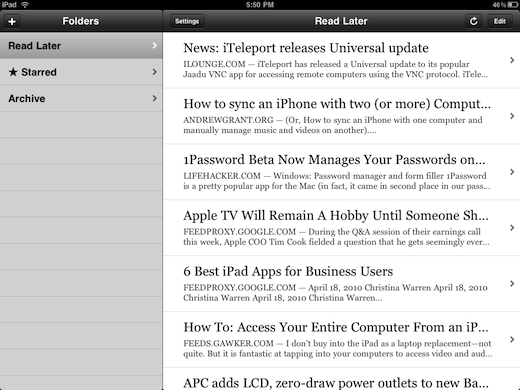Open article 'APC adds LCD, zero-draw power'
Screen dimensions: 520x390
tap(341, 379)
